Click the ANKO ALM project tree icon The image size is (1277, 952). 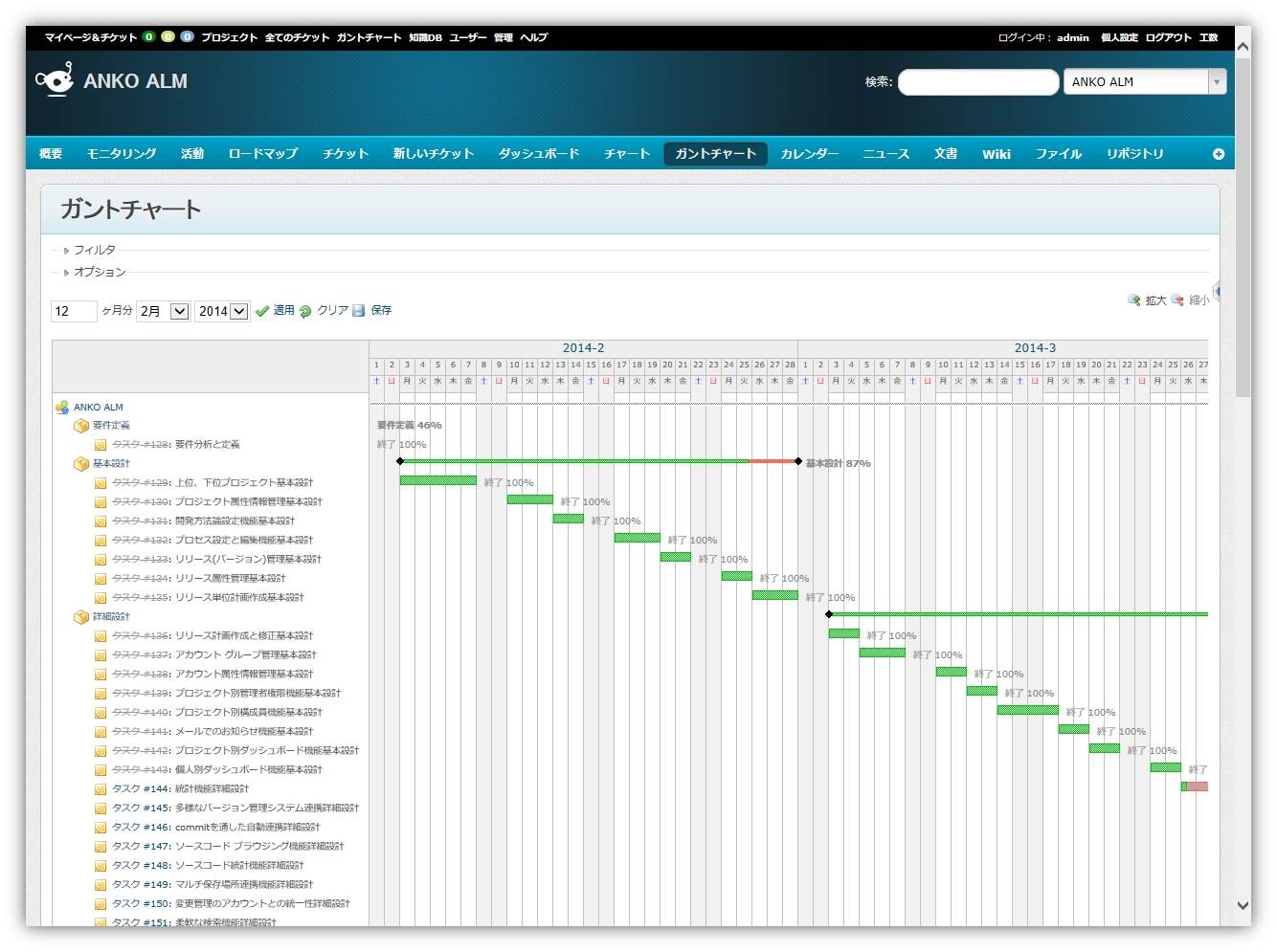[x=62, y=407]
